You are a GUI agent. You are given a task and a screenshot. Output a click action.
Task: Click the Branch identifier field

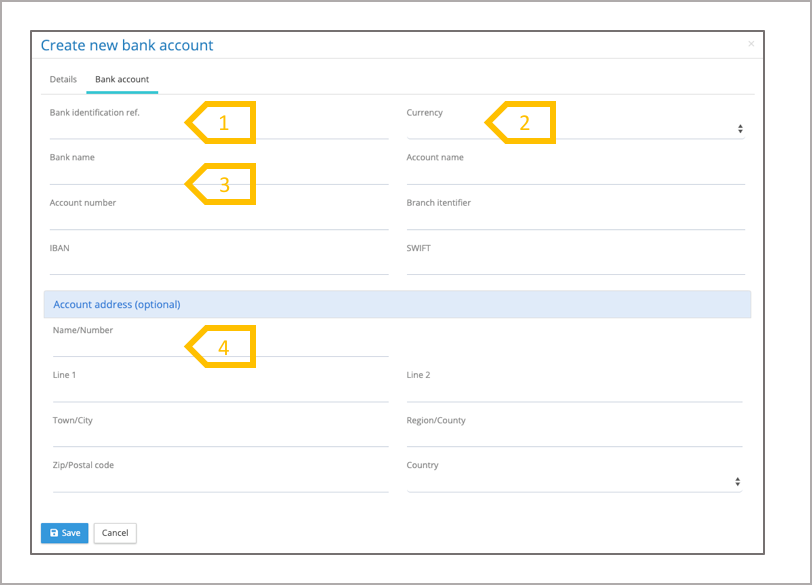click(x=575, y=219)
